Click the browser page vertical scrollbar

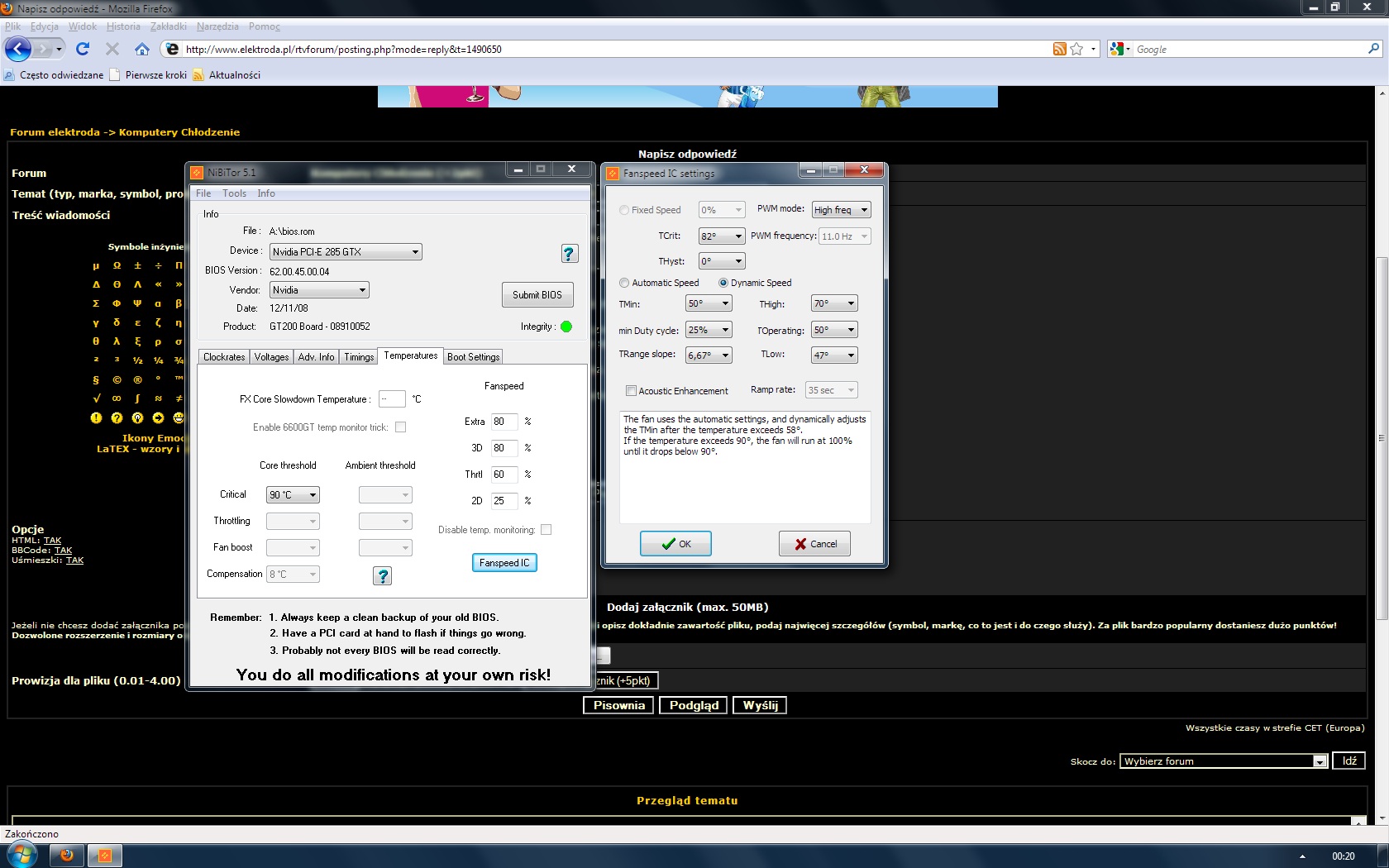(x=1382, y=438)
